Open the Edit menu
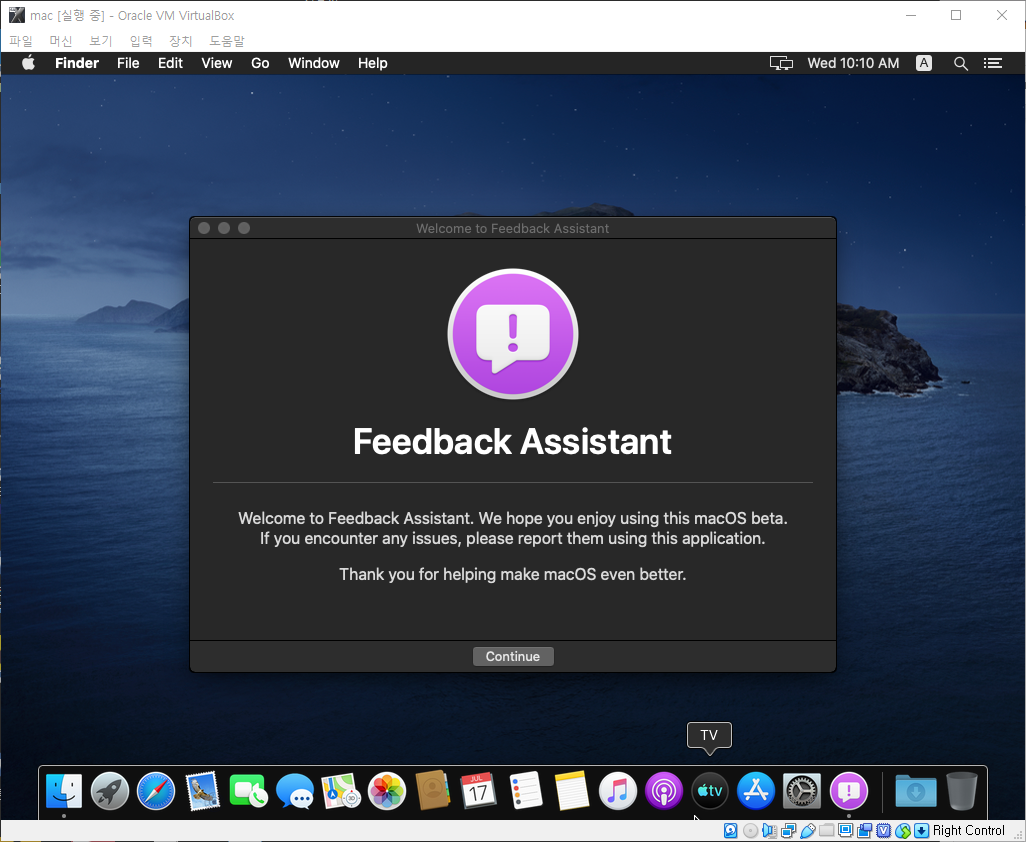Image resolution: width=1026 pixels, height=842 pixels. tap(170, 63)
